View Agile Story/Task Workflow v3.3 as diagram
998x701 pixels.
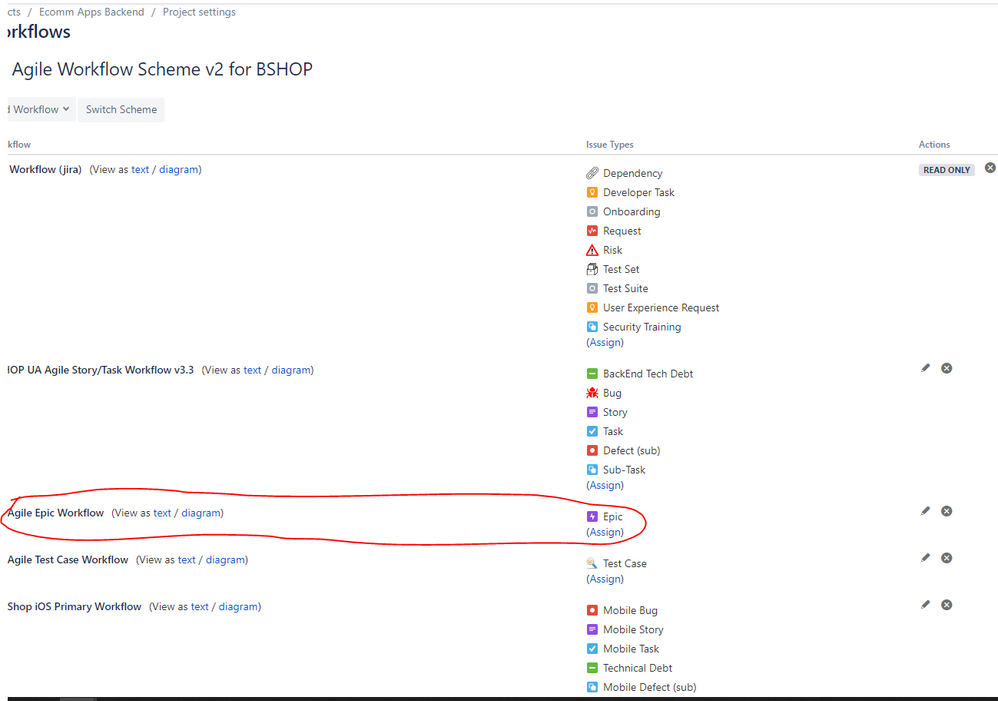click(x=292, y=370)
